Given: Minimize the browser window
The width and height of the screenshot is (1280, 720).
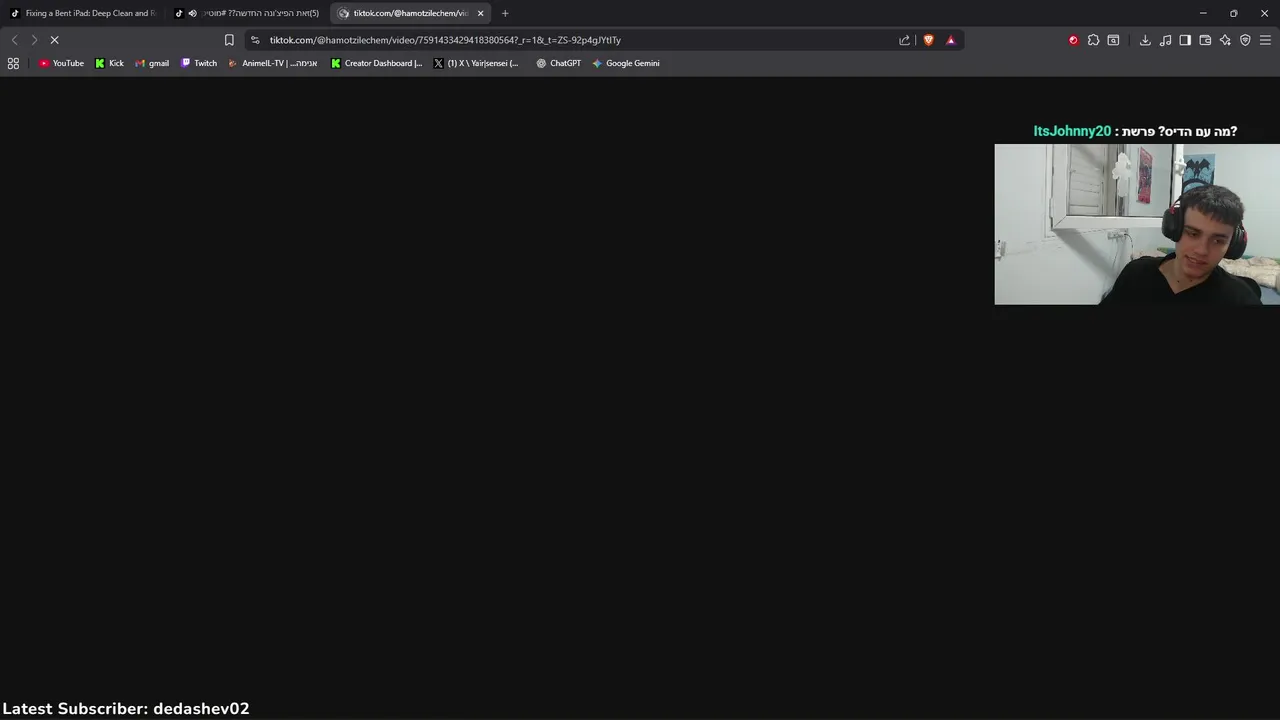Looking at the screenshot, I should pos(1203,13).
